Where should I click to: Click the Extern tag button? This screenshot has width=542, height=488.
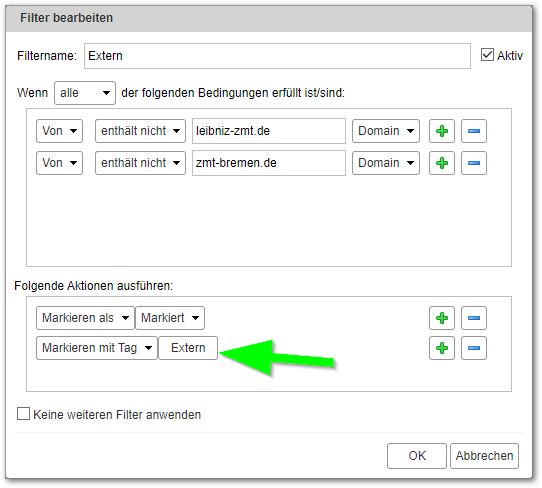[x=188, y=348]
